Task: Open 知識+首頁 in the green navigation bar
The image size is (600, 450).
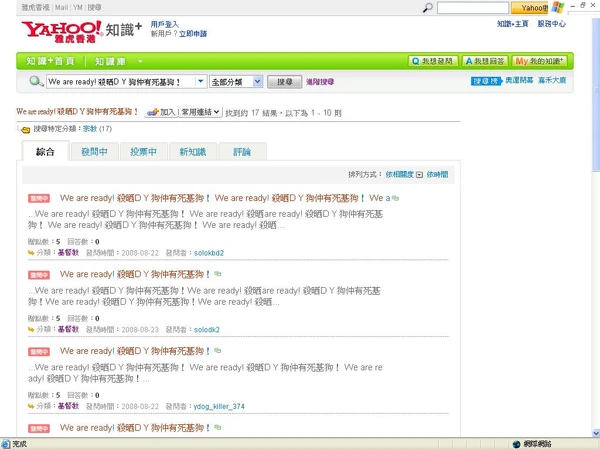Action: (x=50, y=61)
